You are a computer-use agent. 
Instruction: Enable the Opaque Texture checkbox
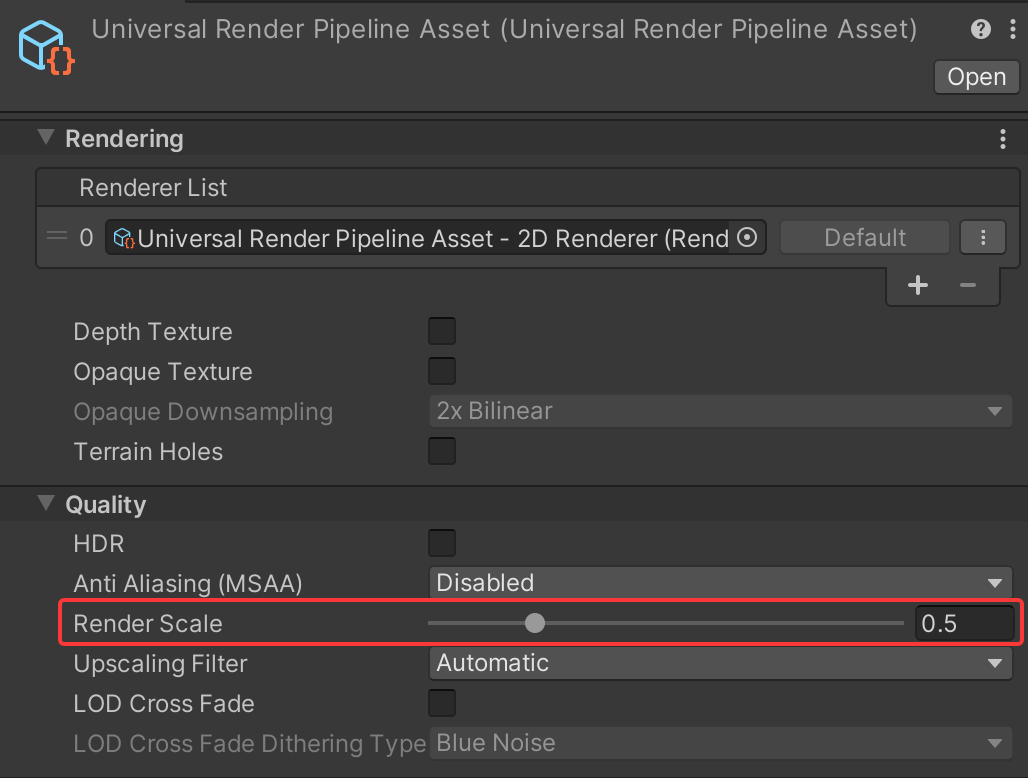442,371
